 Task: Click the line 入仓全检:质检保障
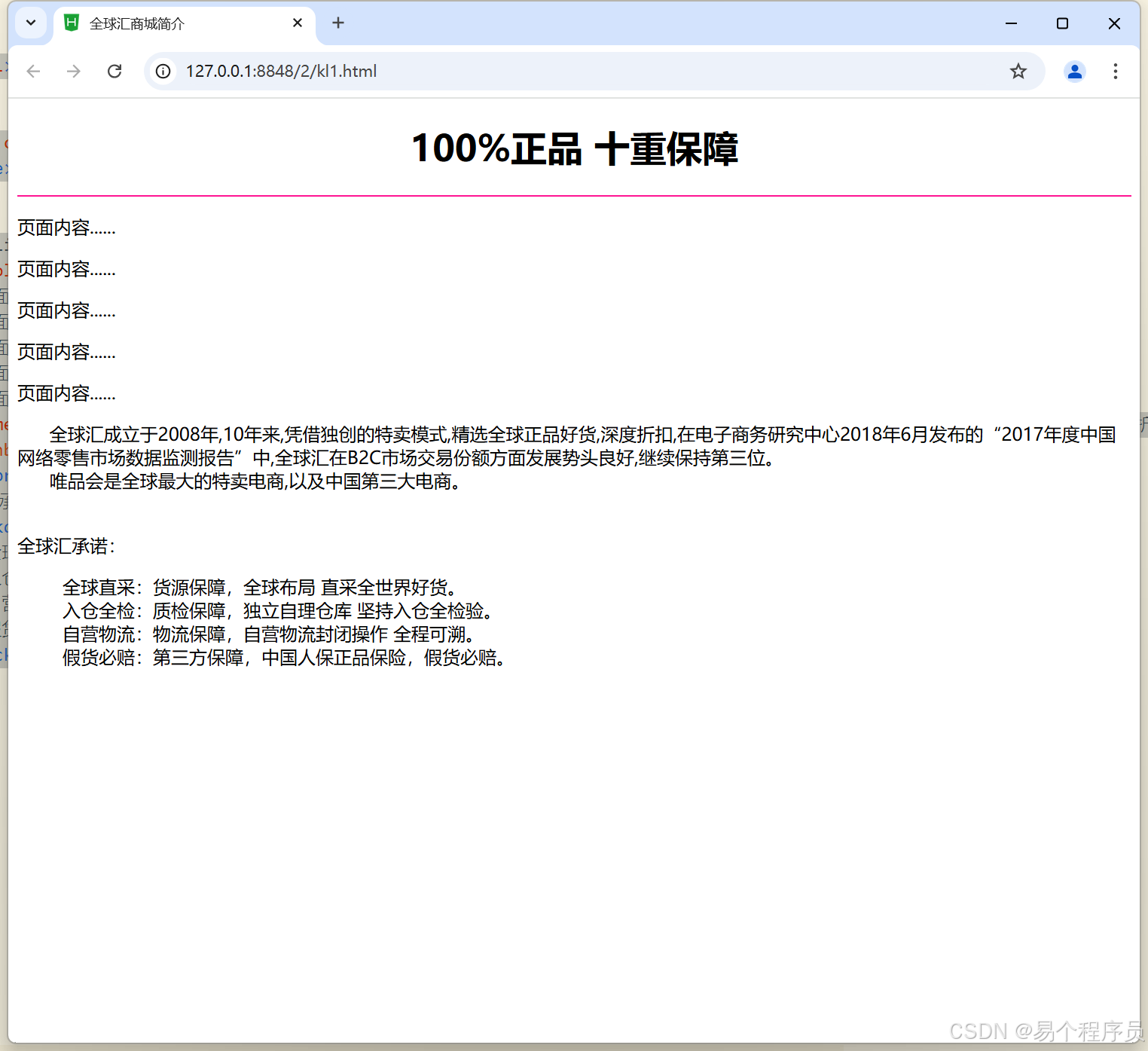pyautogui.click(x=278, y=611)
